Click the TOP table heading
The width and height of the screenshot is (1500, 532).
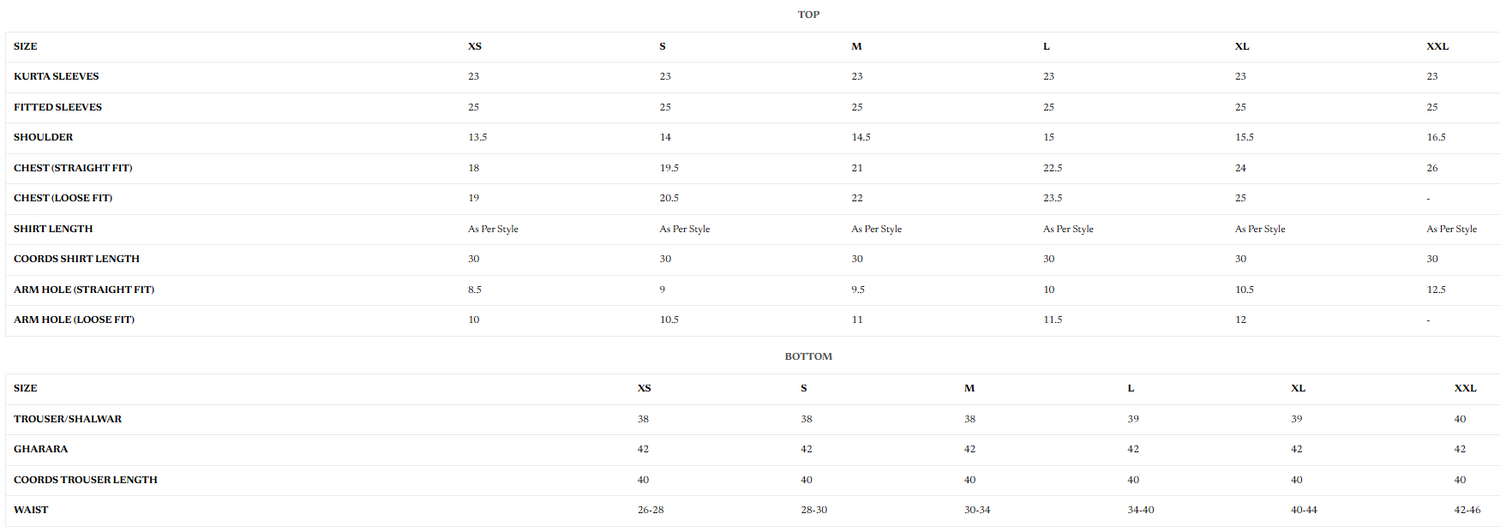pos(808,14)
